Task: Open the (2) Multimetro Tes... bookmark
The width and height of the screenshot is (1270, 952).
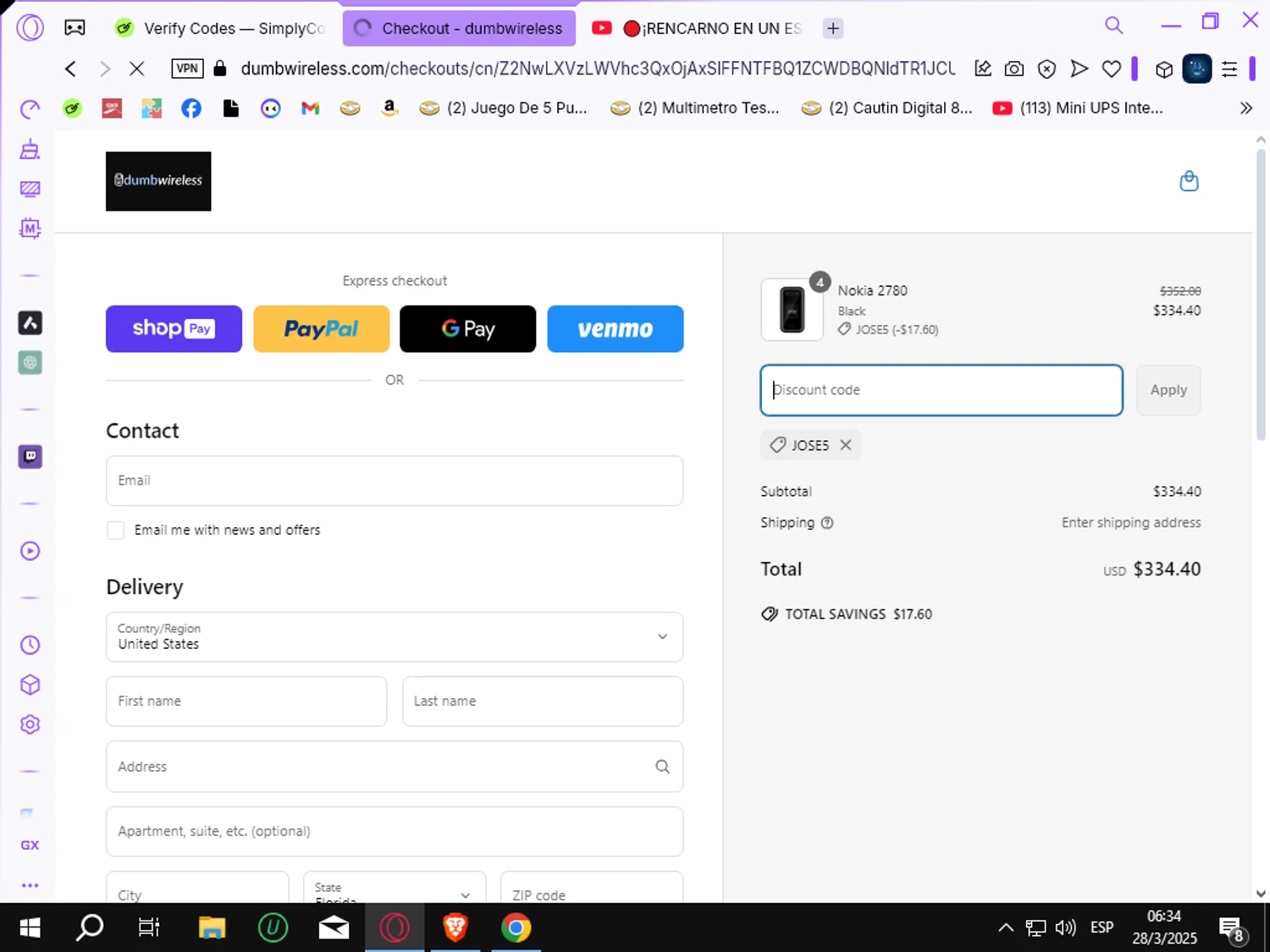Action: tap(695, 108)
